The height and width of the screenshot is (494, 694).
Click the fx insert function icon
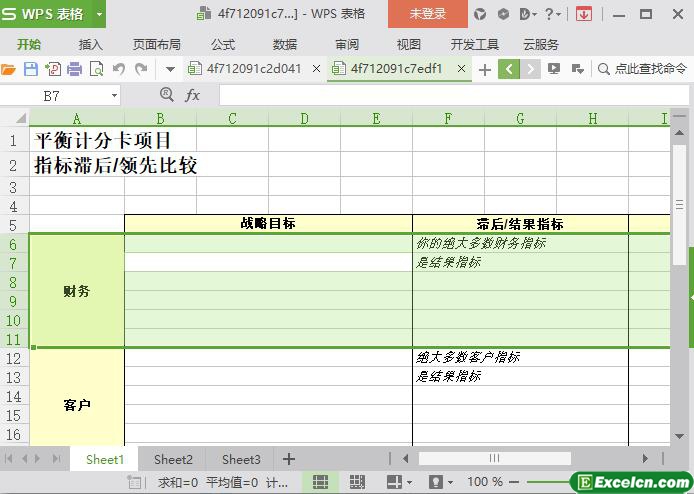pyautogui.click(x=192, y=95)
